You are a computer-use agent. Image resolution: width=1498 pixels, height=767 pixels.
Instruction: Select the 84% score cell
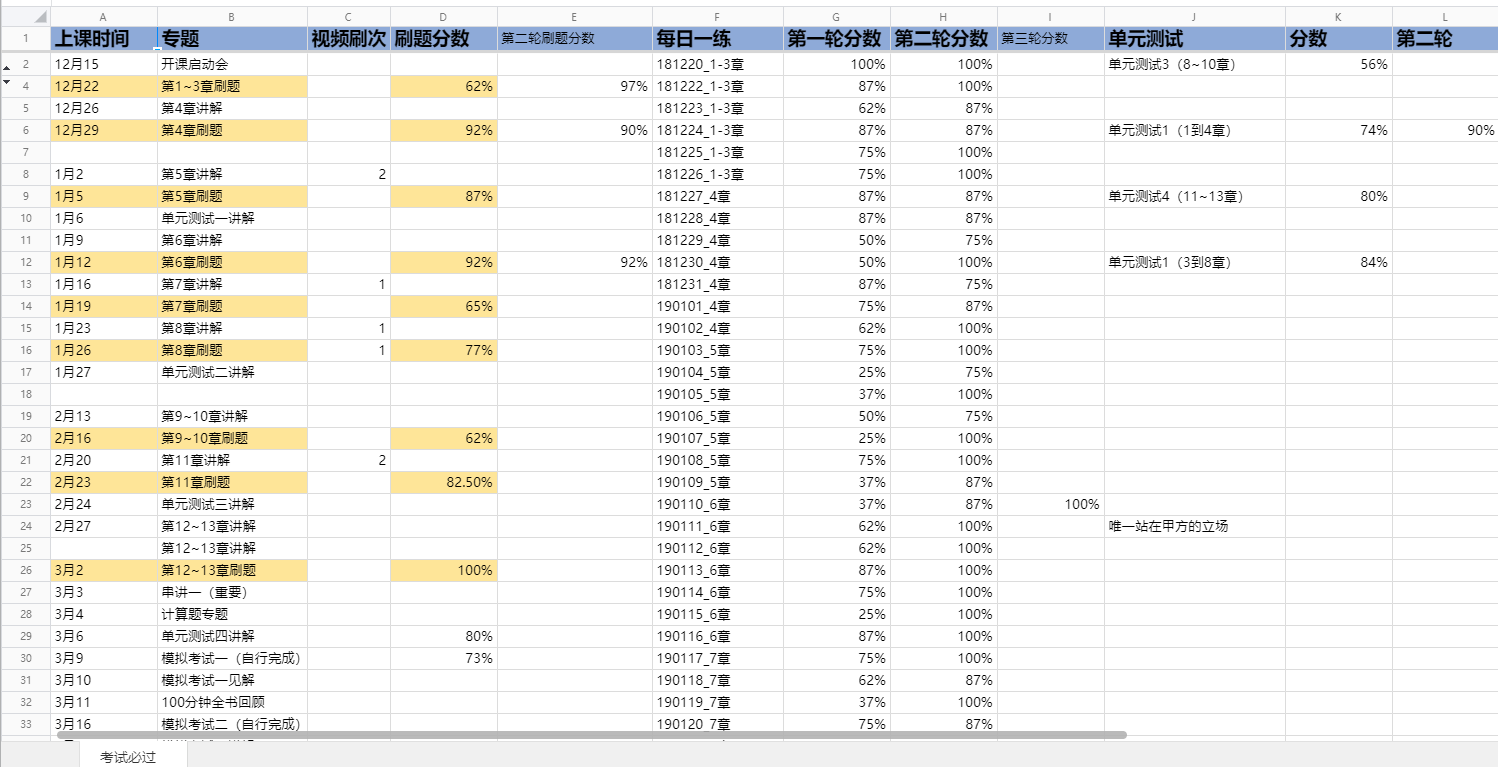point(1338,262)
